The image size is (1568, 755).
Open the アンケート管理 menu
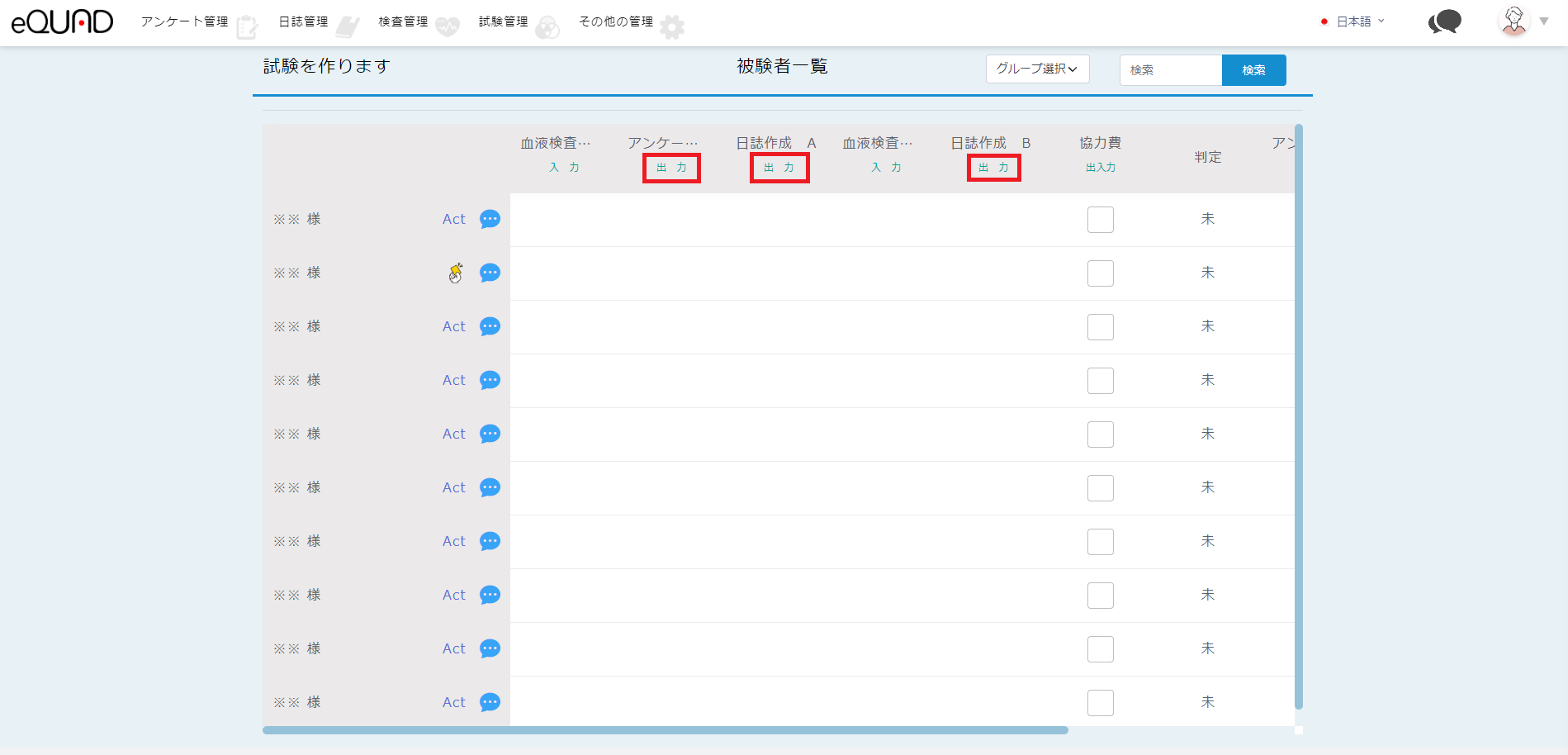(185, 21)
